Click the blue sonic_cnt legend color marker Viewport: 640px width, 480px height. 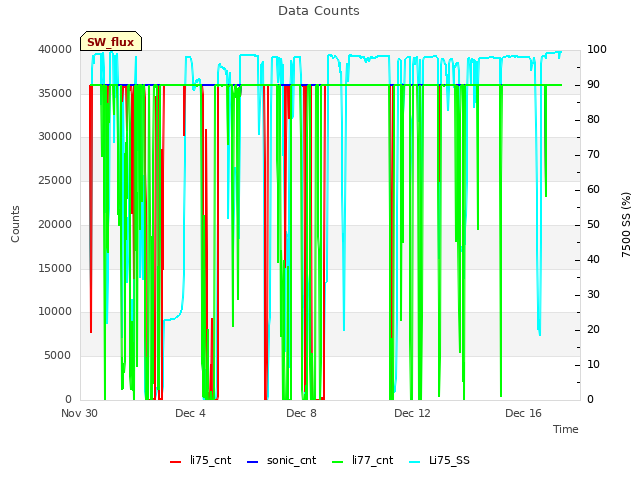click(253, 462)
